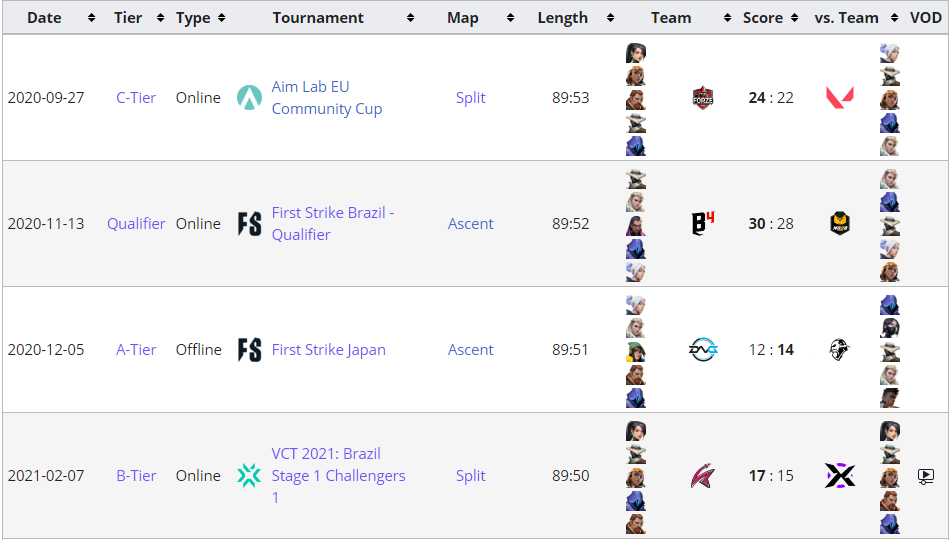Click the B4 team logo

coord(703,224)
